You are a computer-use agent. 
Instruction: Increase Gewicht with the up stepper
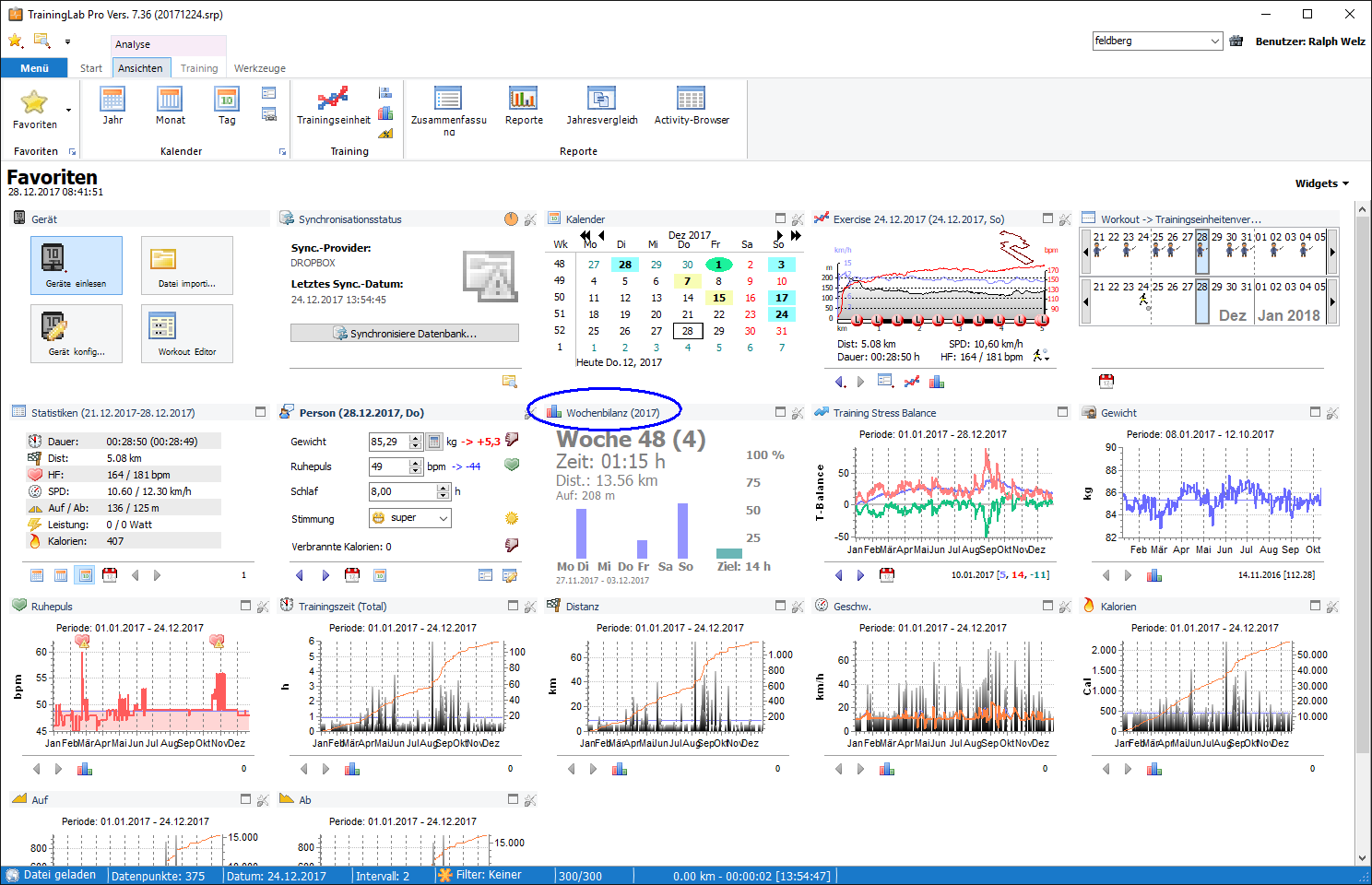point(415,438)
